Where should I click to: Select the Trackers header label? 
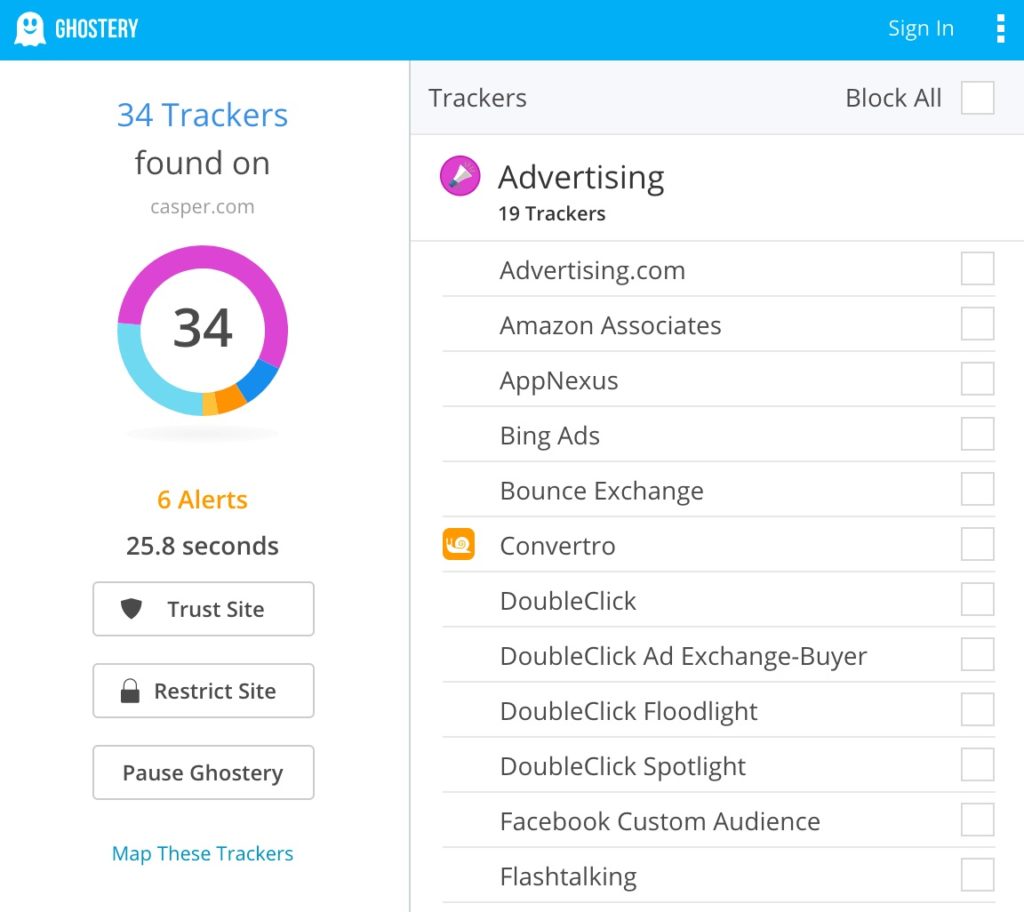coord(478,98)
